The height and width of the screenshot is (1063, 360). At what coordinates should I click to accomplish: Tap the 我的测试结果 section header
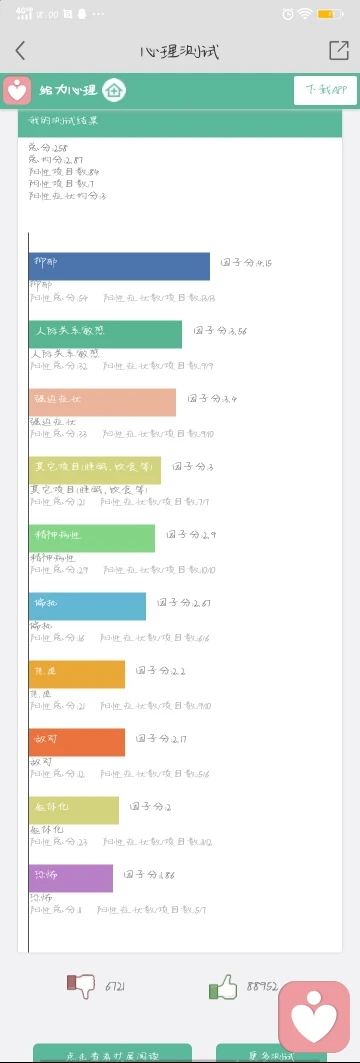pos(180,121)
